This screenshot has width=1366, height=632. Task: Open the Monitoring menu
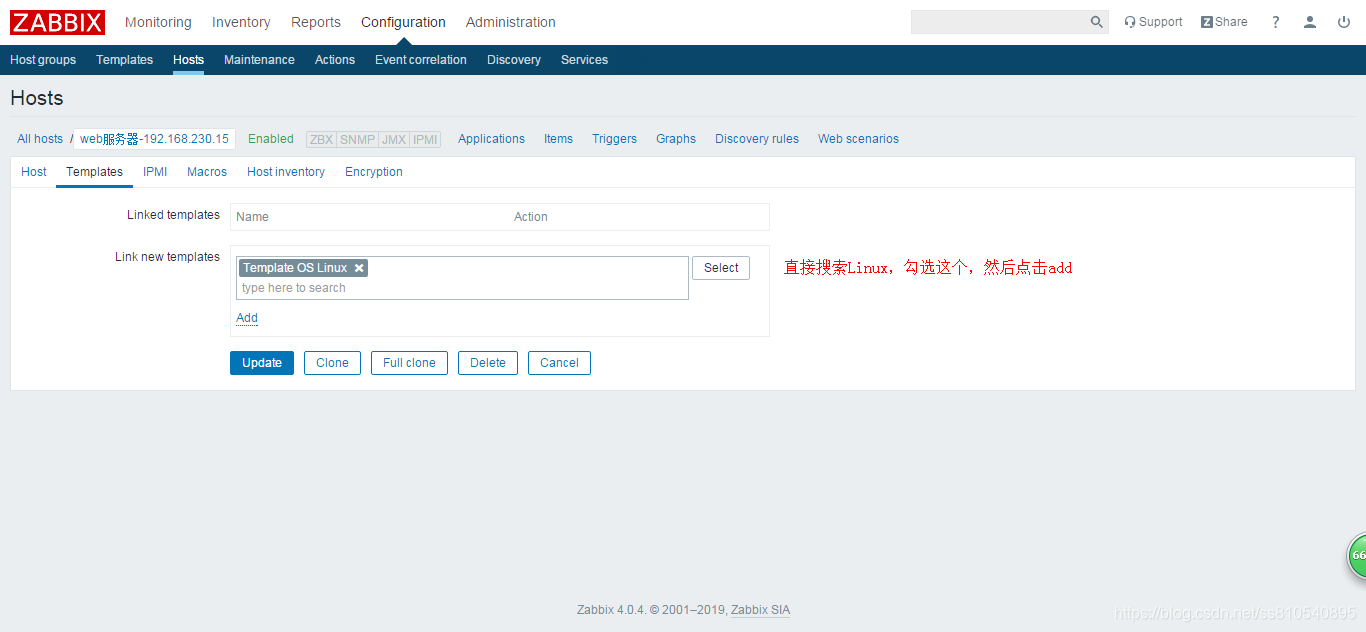click(x=158, y=22)
